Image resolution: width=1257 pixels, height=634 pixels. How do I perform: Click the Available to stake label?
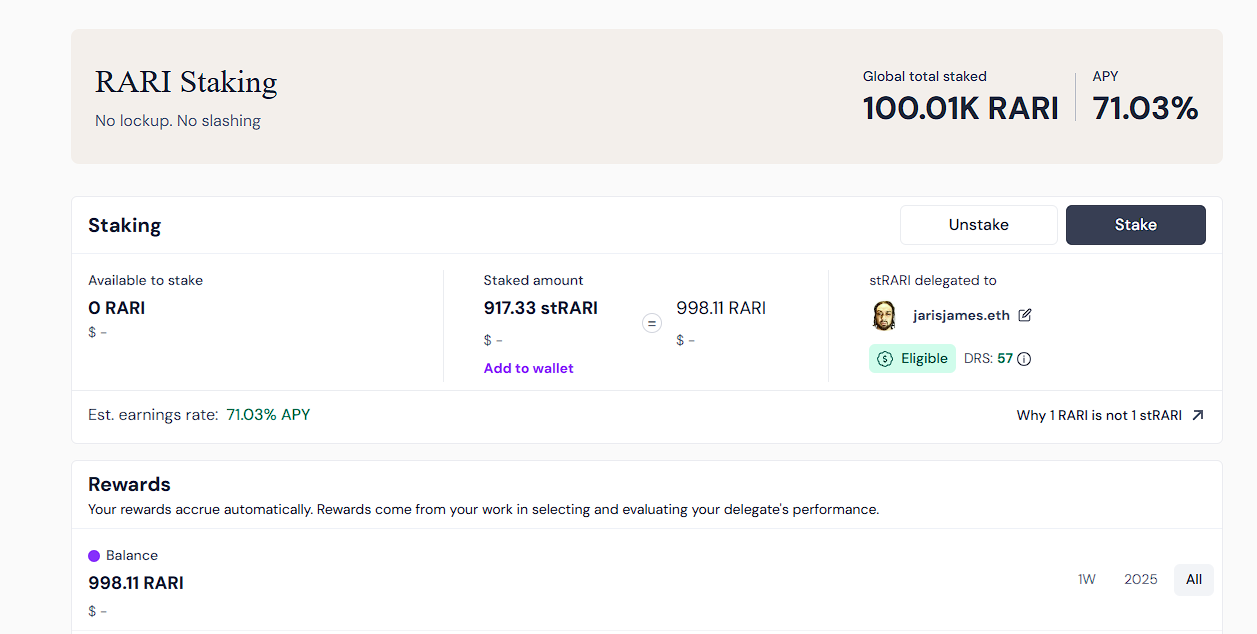coord(145,281)
